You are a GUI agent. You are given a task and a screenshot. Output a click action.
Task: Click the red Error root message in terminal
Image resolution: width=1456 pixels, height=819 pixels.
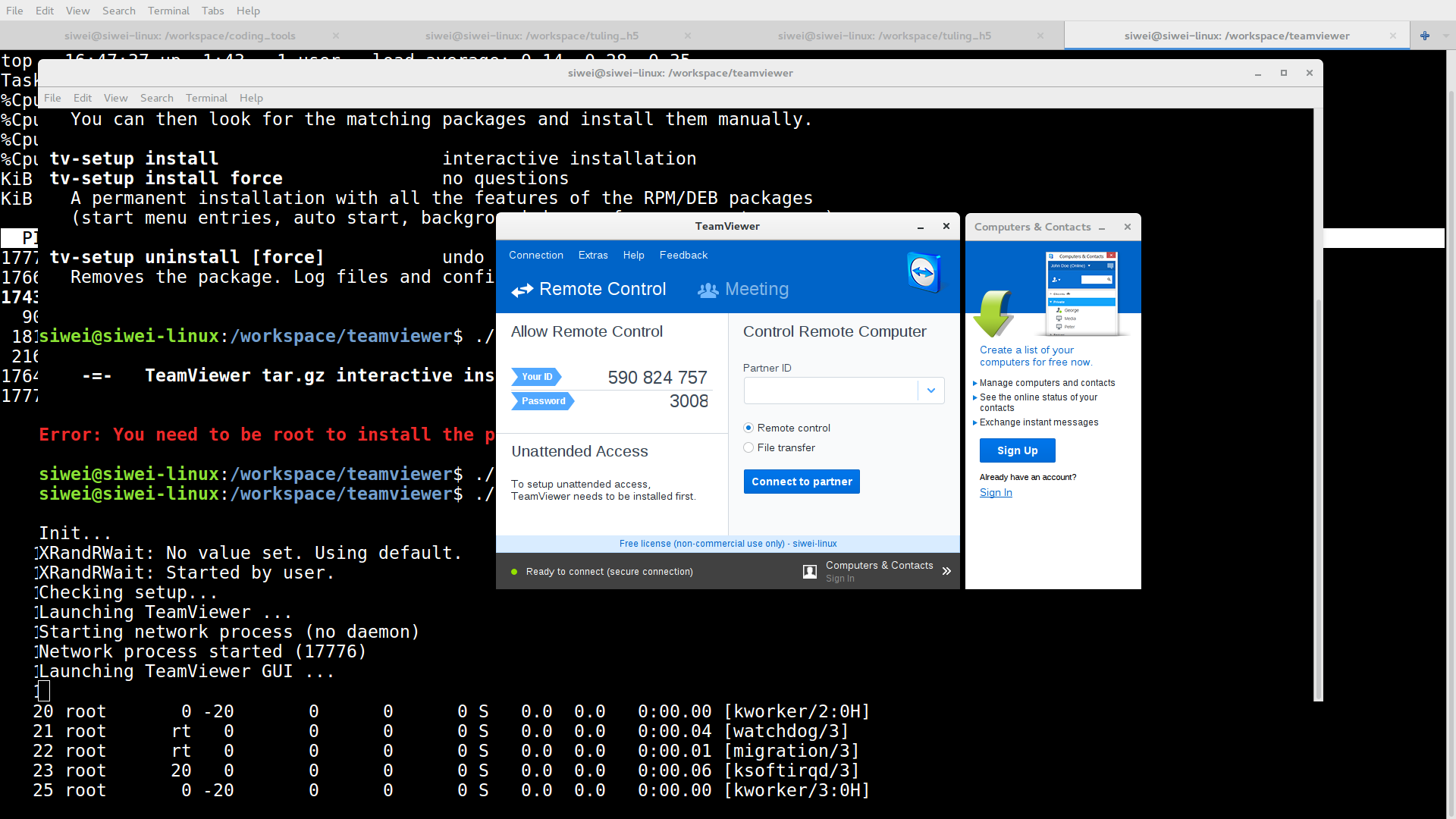(267, 435)
